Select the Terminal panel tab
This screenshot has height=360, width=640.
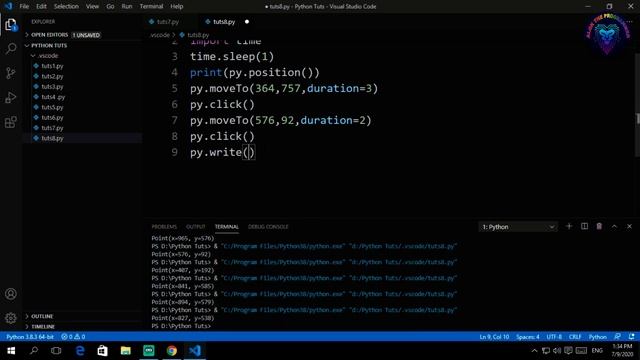click(x=227, y=227)
